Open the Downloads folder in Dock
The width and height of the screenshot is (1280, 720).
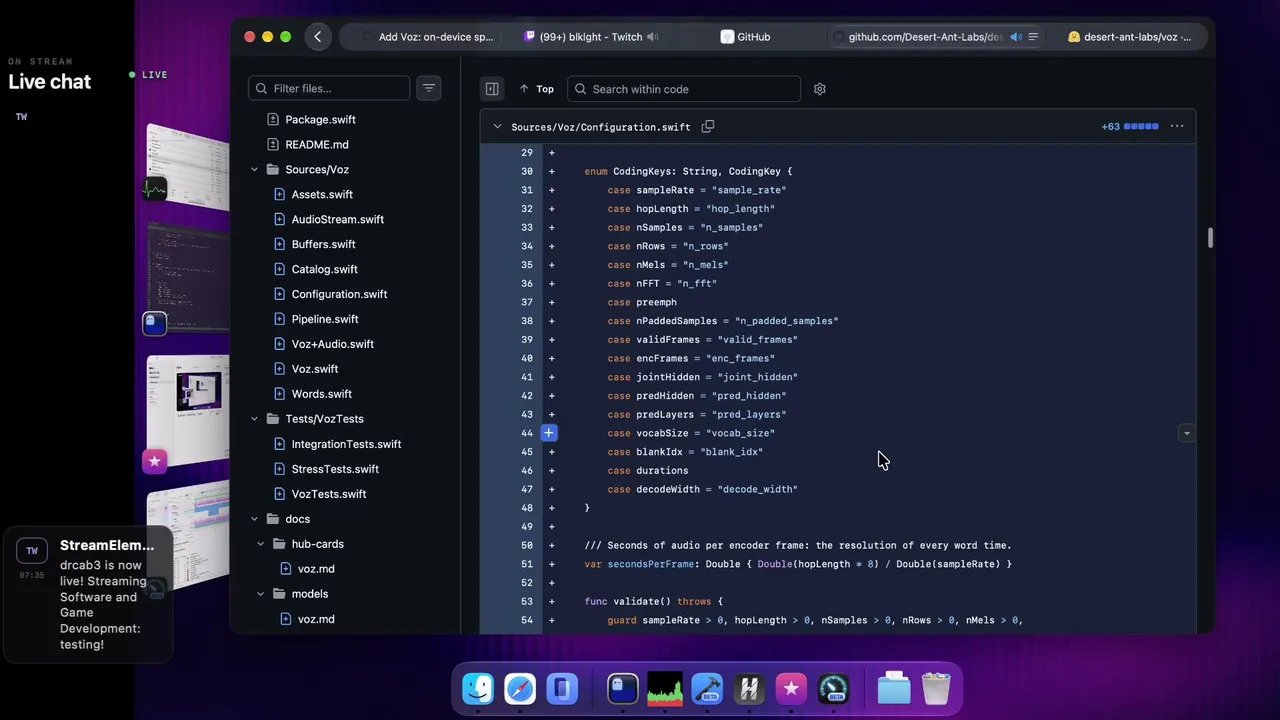pyautogui.click(x=894, y=689)
